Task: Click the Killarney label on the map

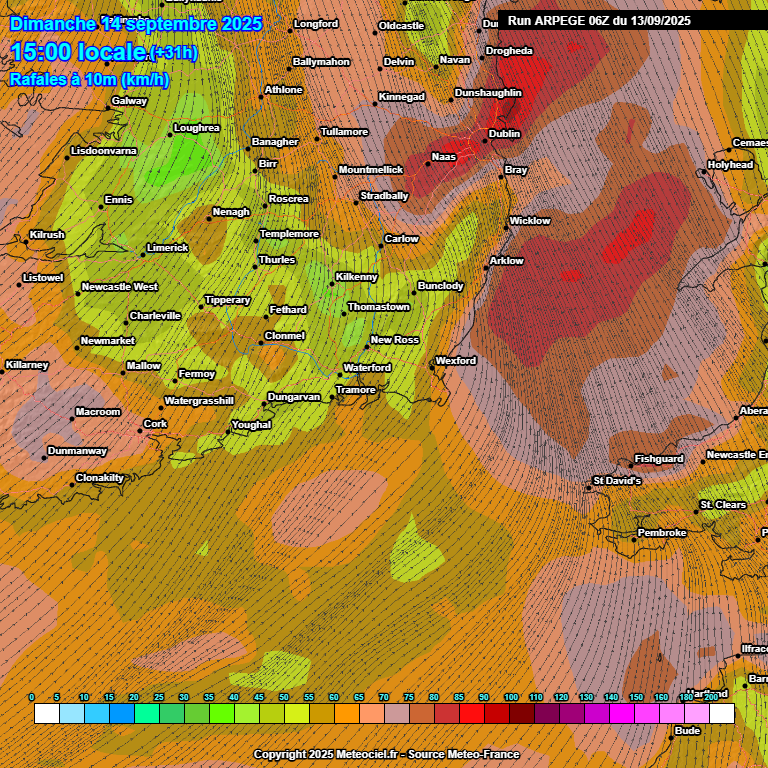Action: click(27, 365)
